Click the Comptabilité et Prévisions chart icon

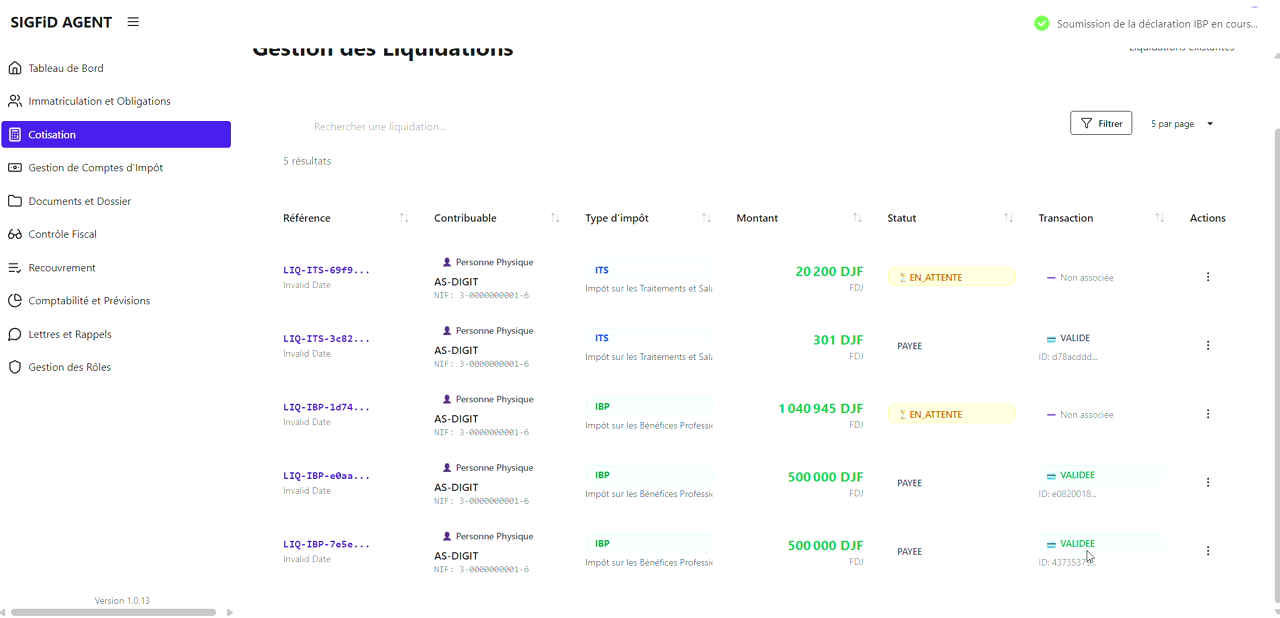[15, 301]
